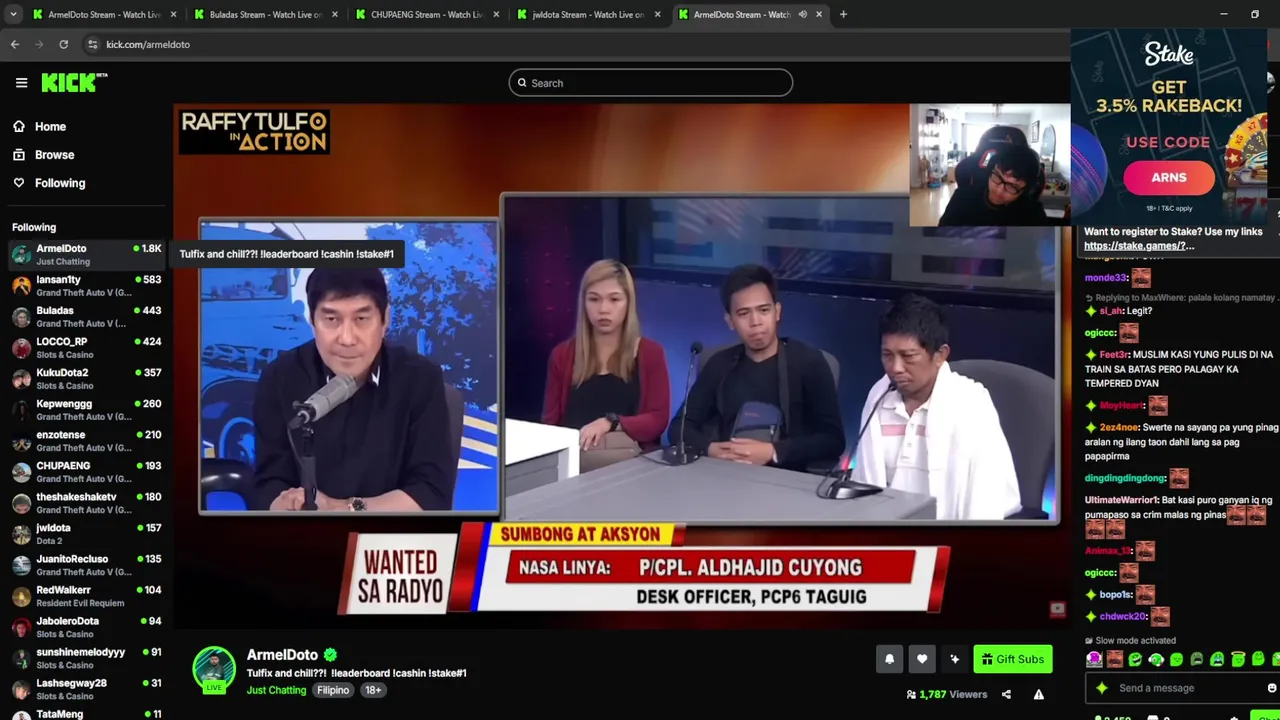Toggle the heart follow button
The height and width of the screenshot is (720, 1280).
pyautogui.click(x=922, y=659)
